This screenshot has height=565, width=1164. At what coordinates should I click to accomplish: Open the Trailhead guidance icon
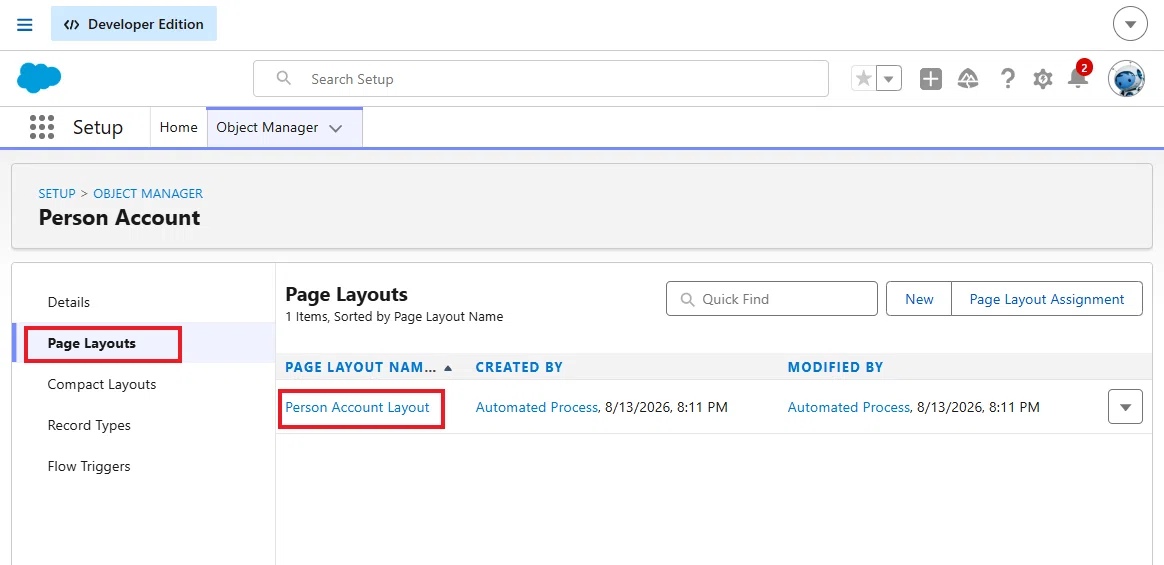(968, 79)
